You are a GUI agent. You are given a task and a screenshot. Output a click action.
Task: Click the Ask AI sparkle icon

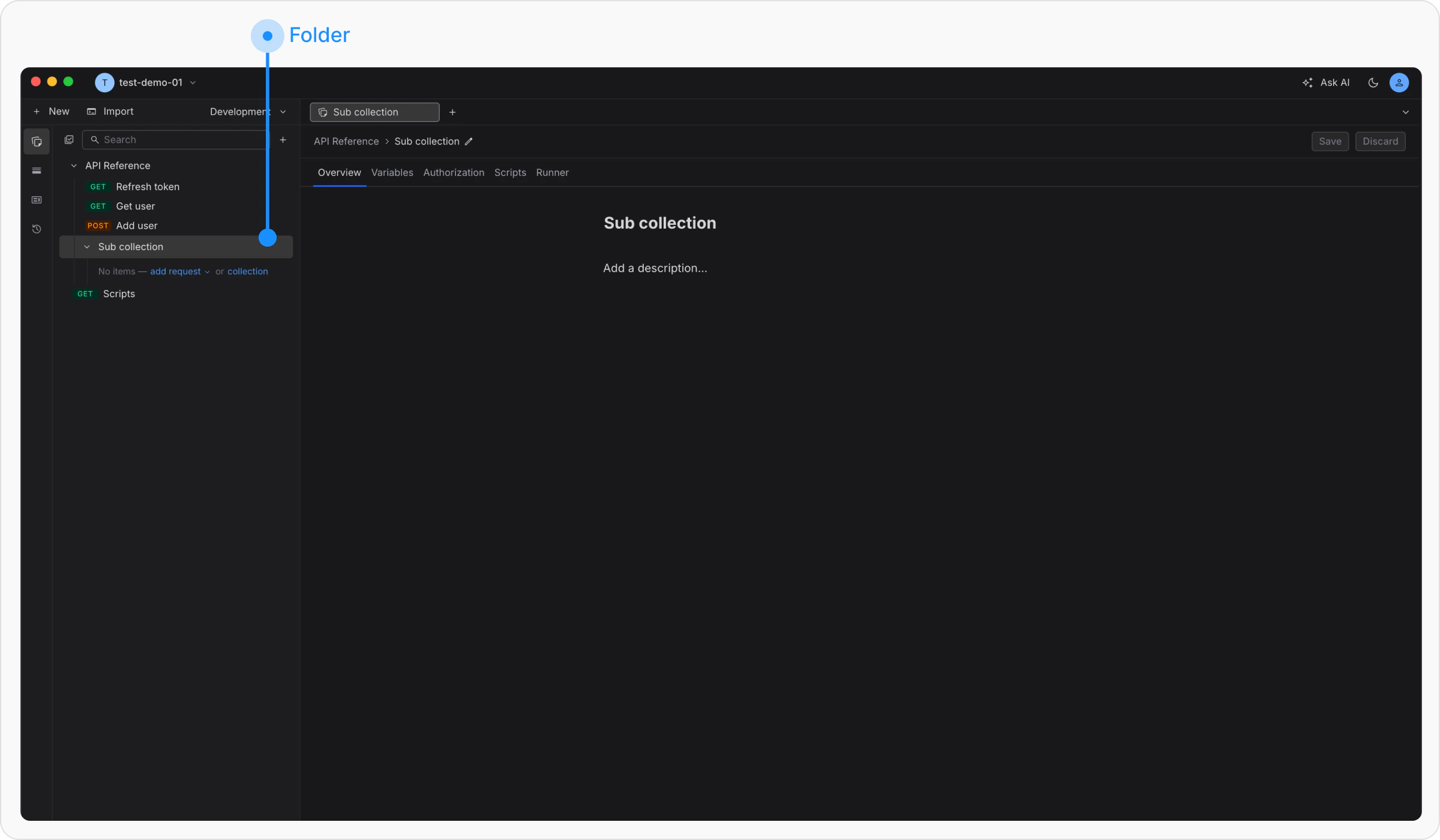tap(1307, 83)
